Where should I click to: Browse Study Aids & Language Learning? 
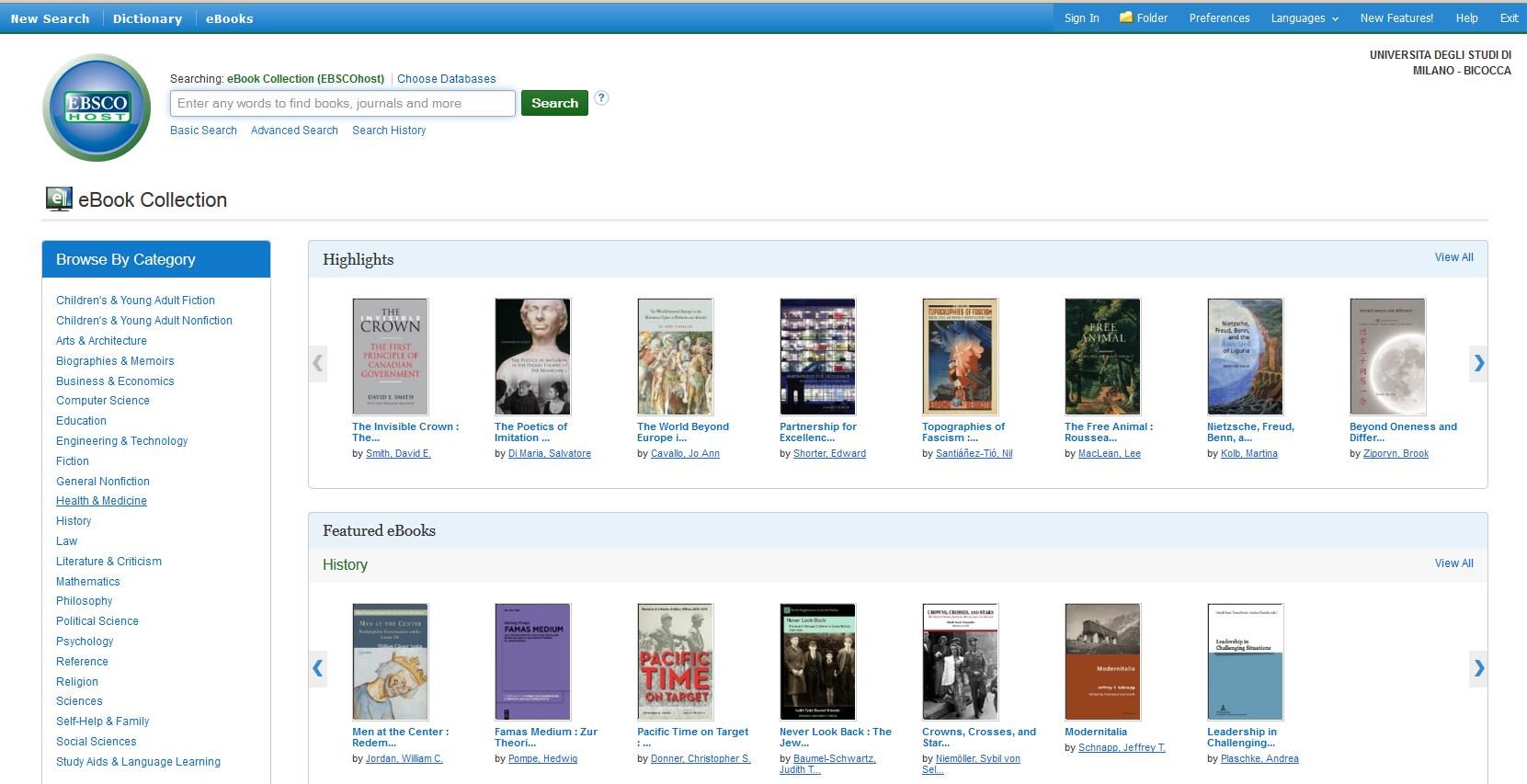pyautogui.click(x=138, y=762)
